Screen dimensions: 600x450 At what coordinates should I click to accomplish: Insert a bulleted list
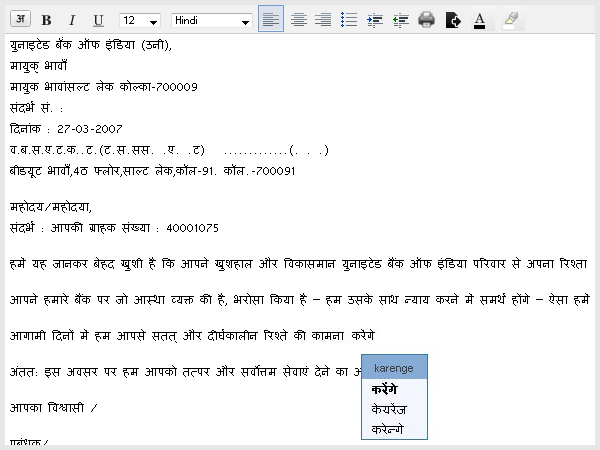click(349, 20)
